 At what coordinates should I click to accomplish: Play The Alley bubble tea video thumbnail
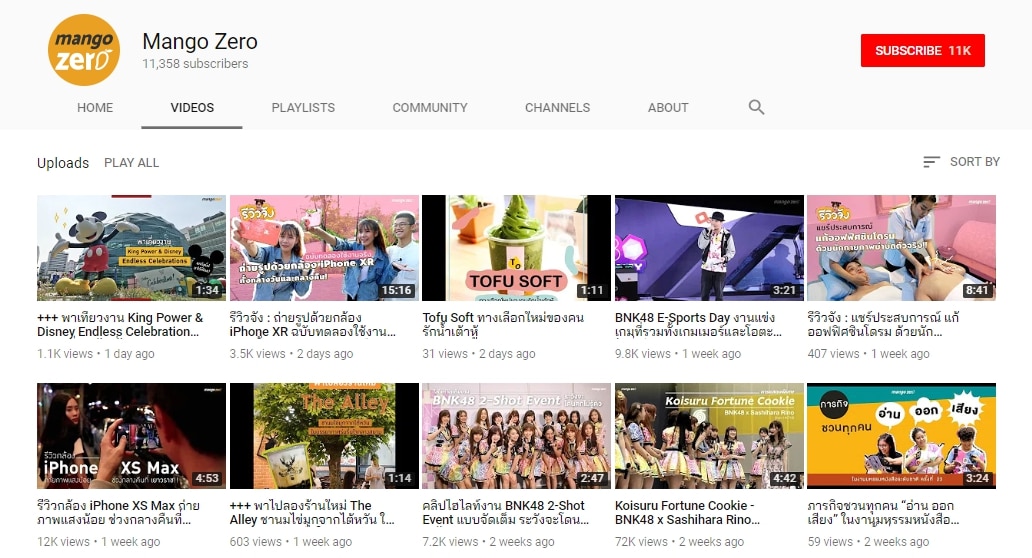[x=324, y=436]
